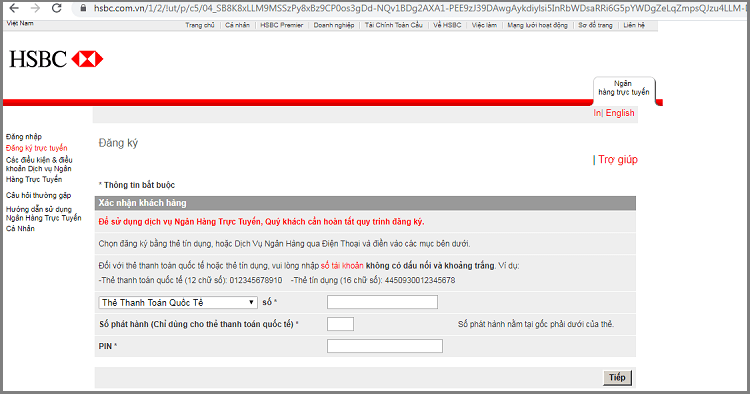
Task: Click the Xác nhận khách hàng header
Action: point(365,203)
